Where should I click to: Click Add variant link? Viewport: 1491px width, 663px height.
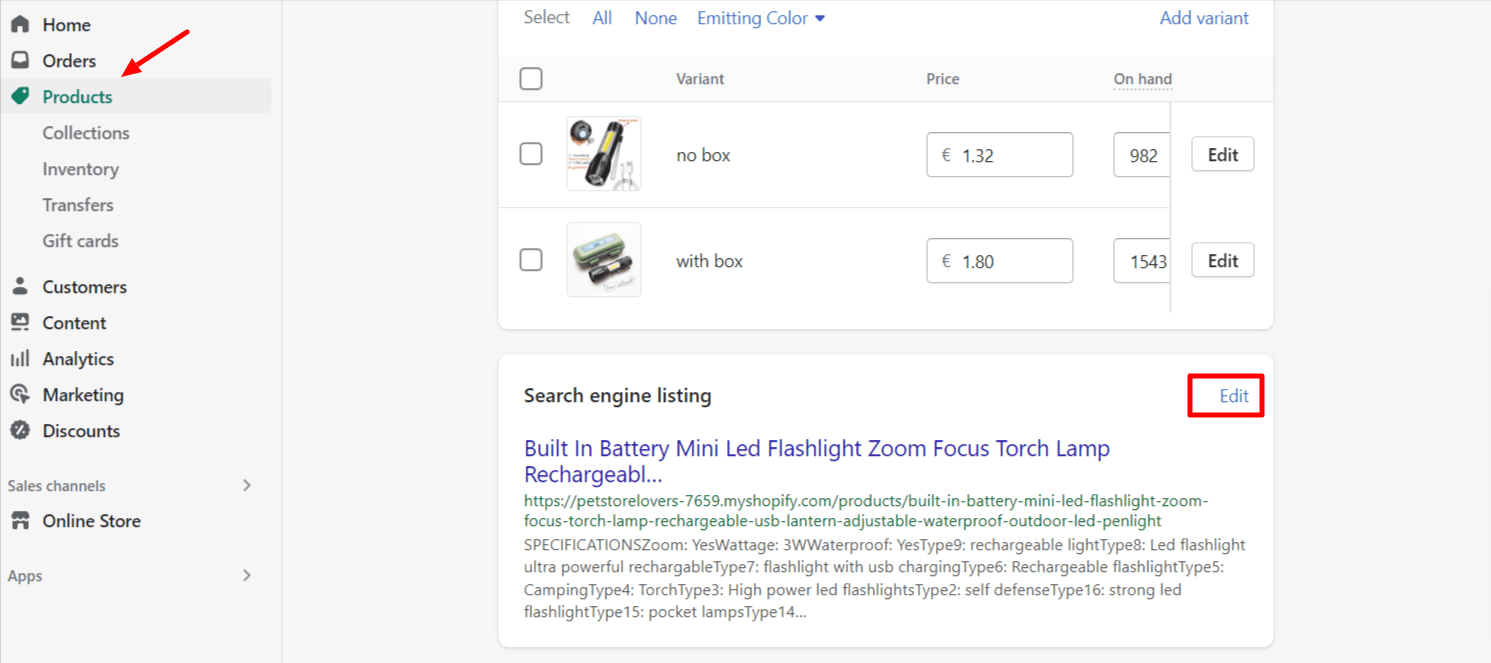pos(1204,18)
